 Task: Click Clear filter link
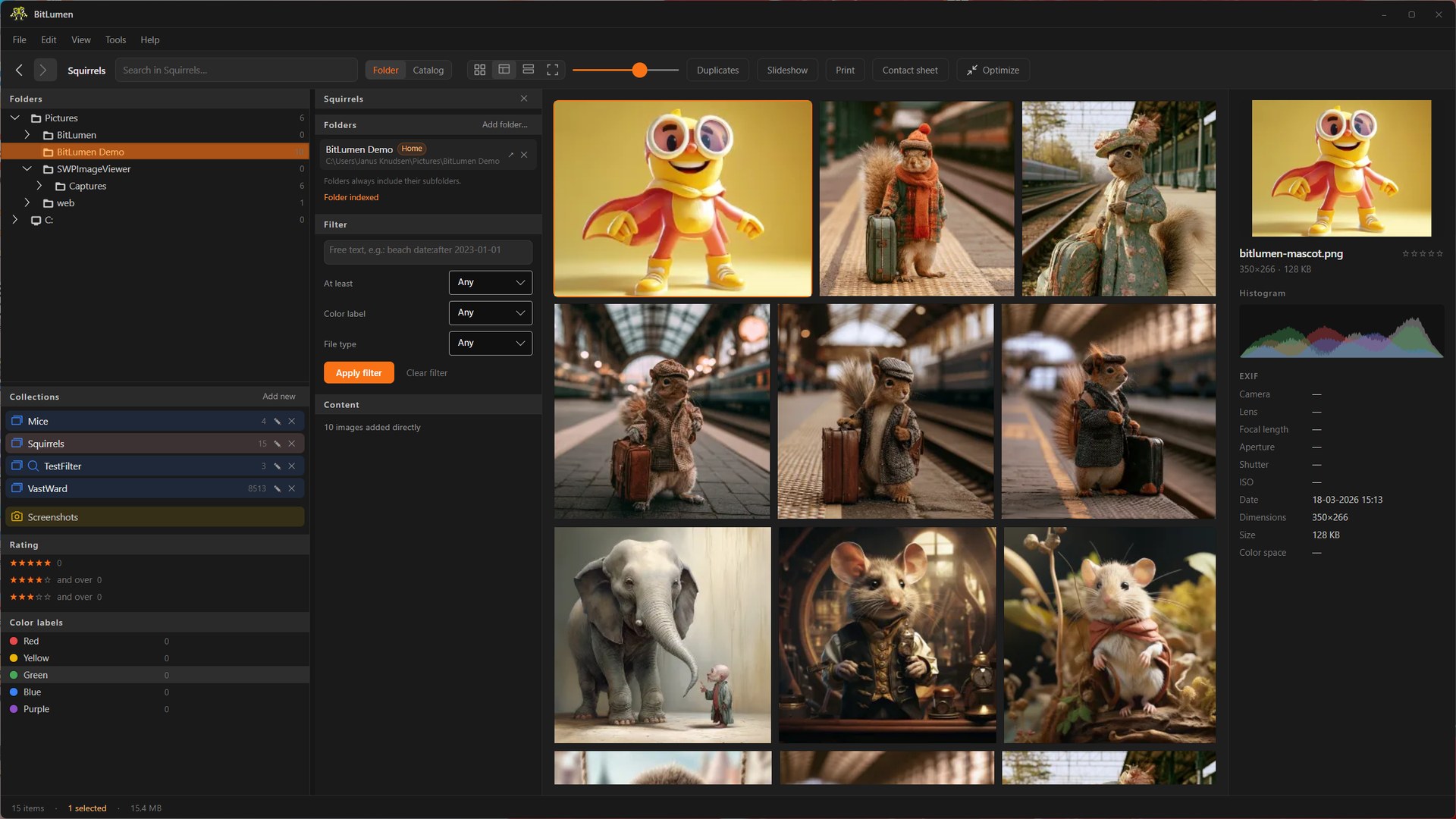[427, 373]
